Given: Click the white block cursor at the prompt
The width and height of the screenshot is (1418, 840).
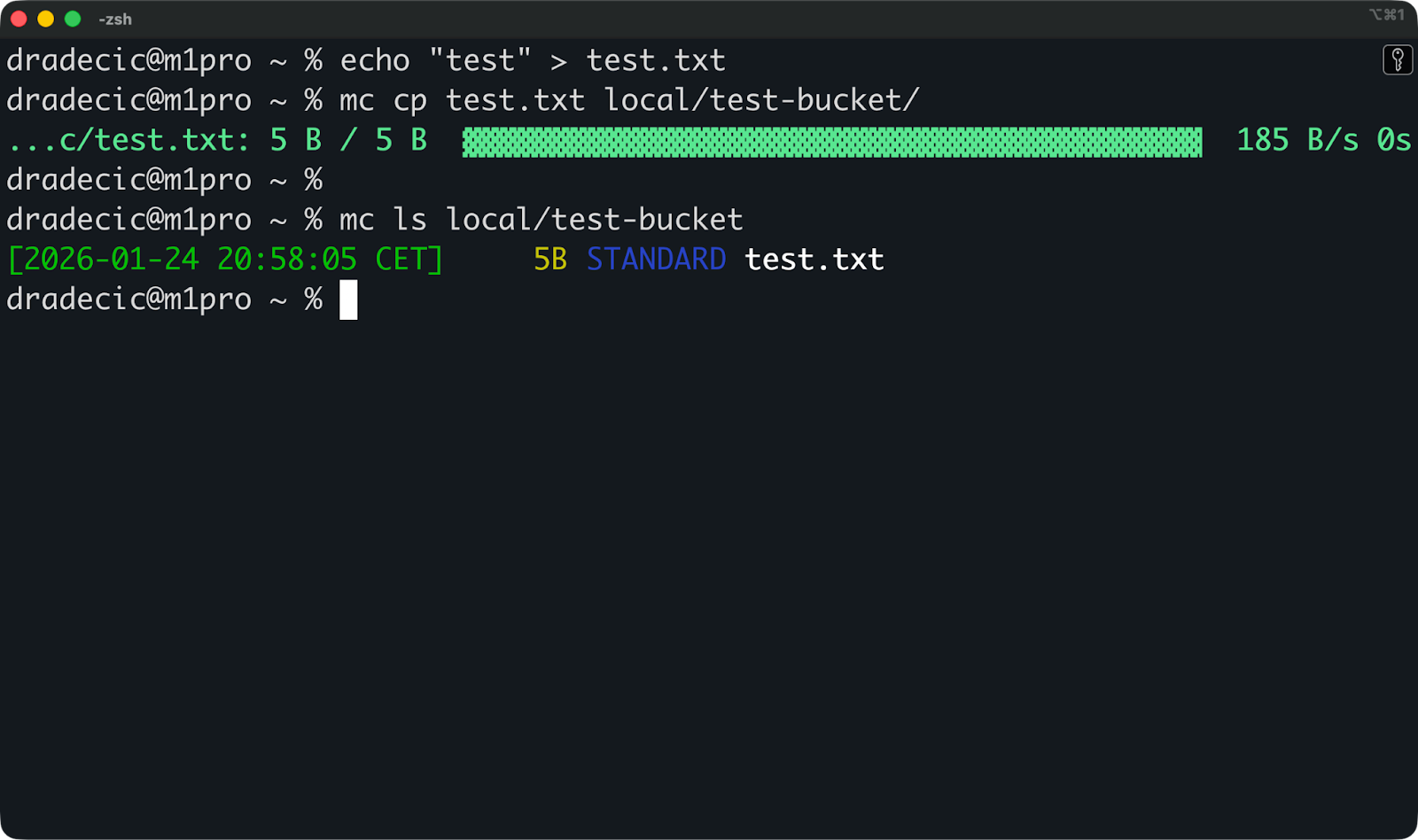Looking at the screenshot, I should pos(349,299).
